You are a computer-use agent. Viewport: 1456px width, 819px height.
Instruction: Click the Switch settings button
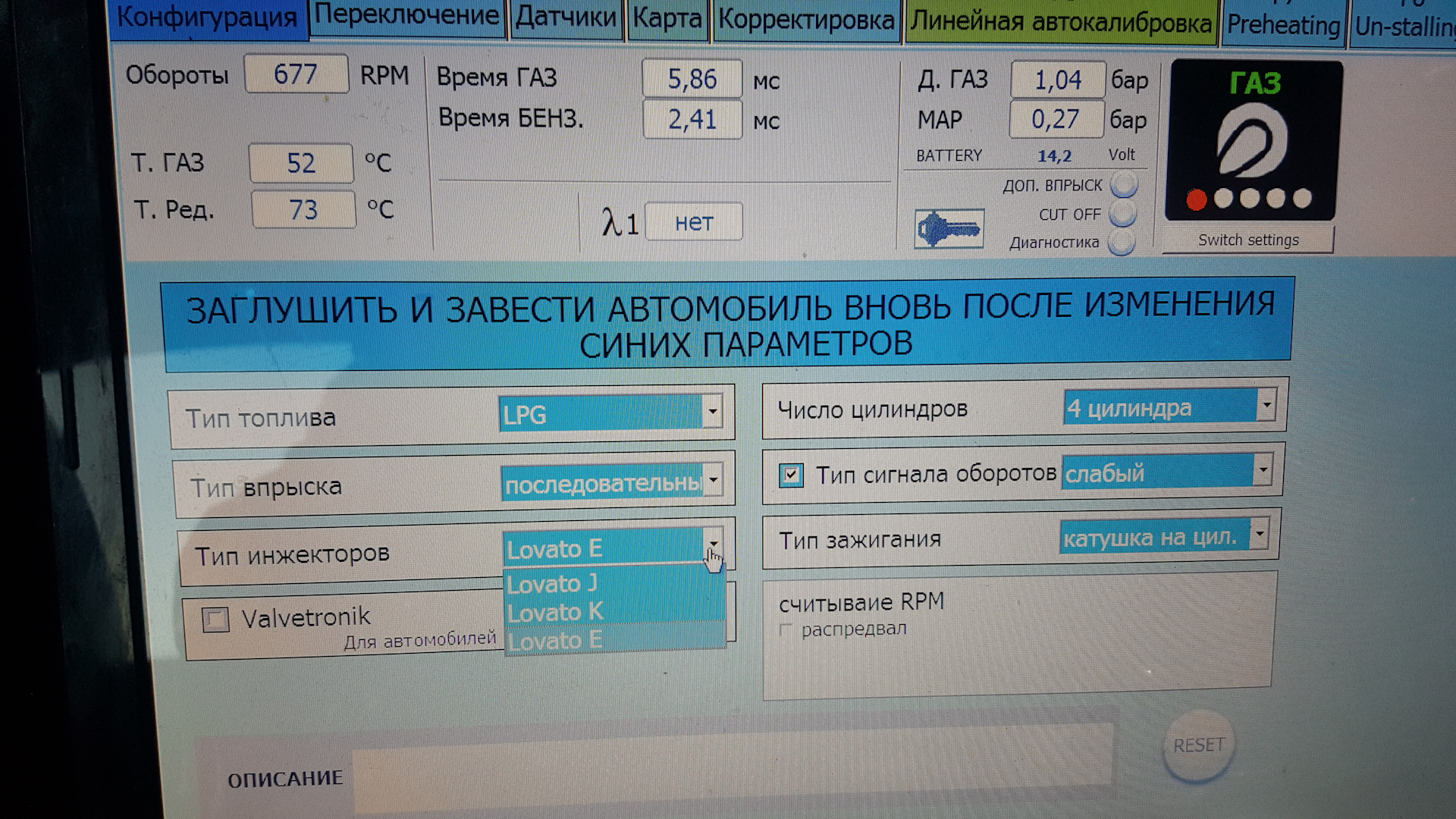[1247, 240]
